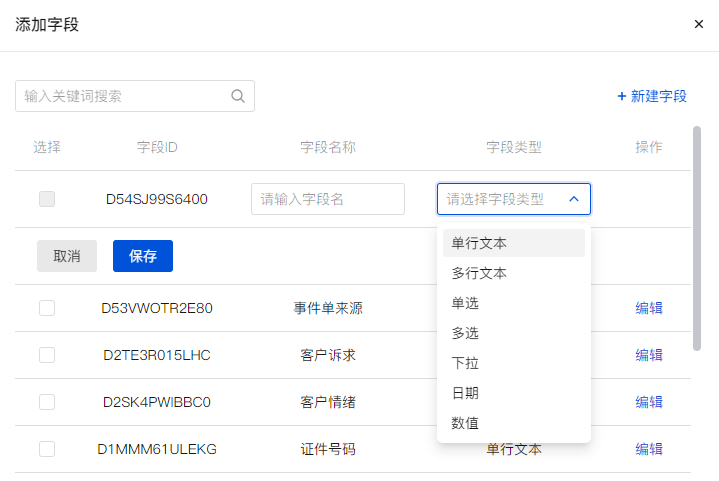Click the 字段类型 column header
Viewport: 719px width, 481px height.
point(514,147)
